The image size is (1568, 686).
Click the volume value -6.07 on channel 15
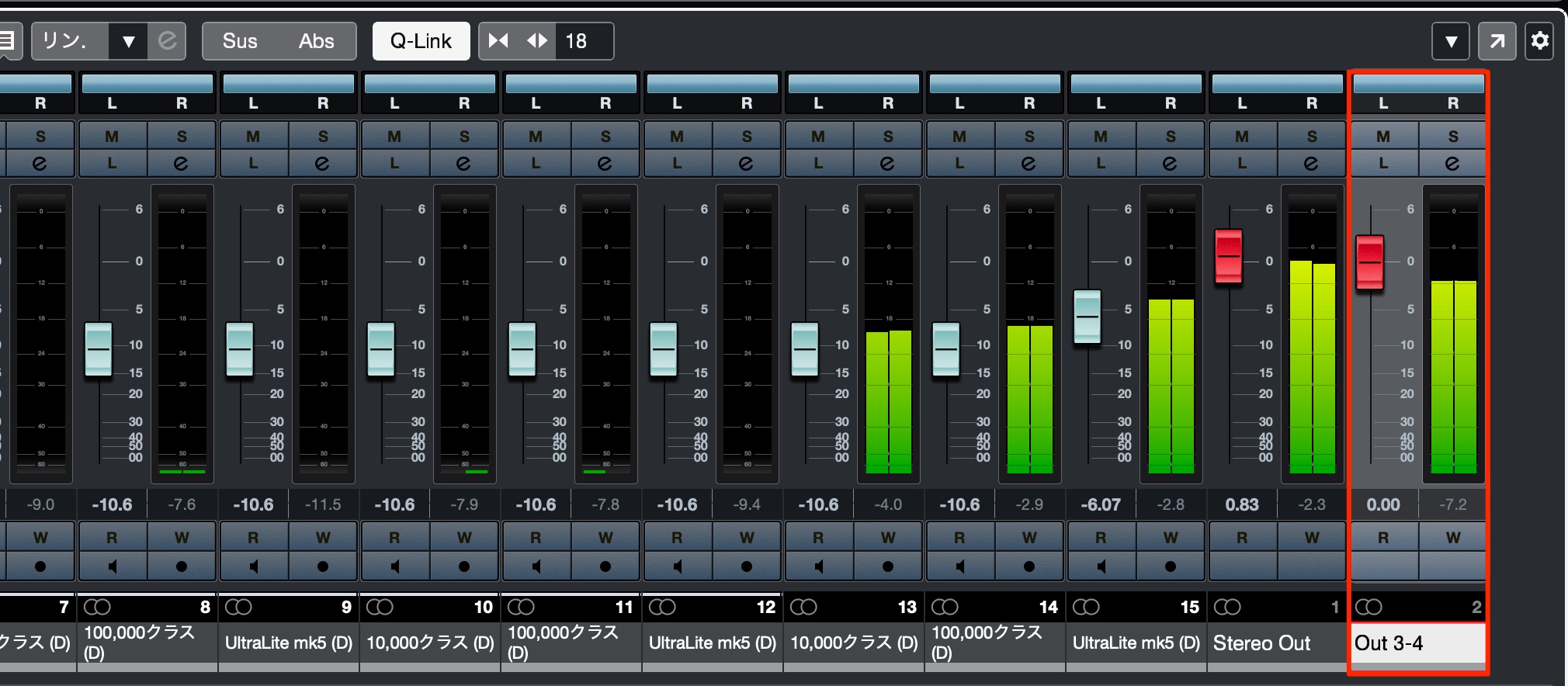1101,504
